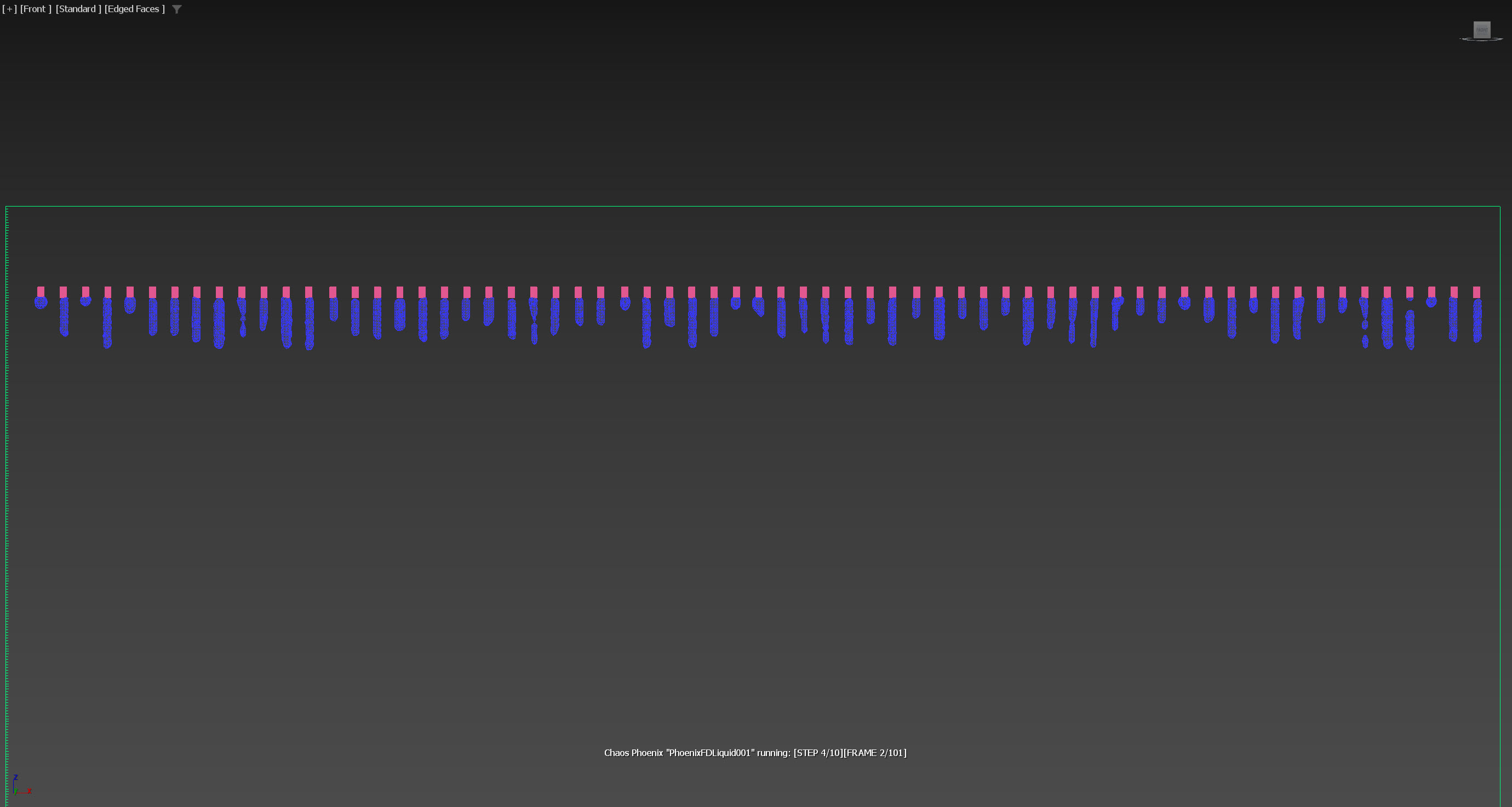The height and width of the screenshot is (807, 1512).
Task: Click the viewport filter funnel icon
Action: tap(176, 9)
